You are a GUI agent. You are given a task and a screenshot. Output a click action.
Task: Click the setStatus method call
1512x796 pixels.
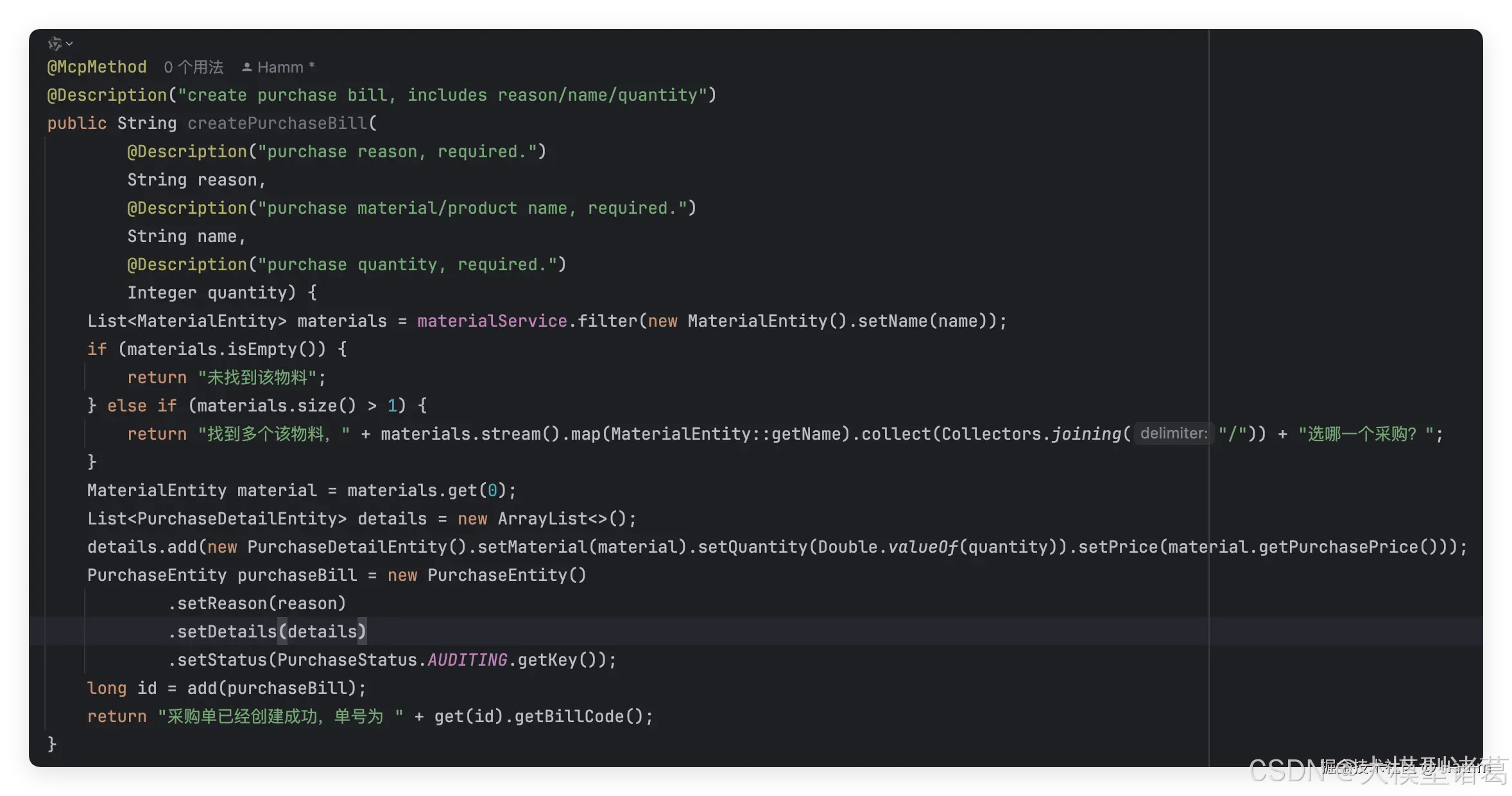point(221,660)
